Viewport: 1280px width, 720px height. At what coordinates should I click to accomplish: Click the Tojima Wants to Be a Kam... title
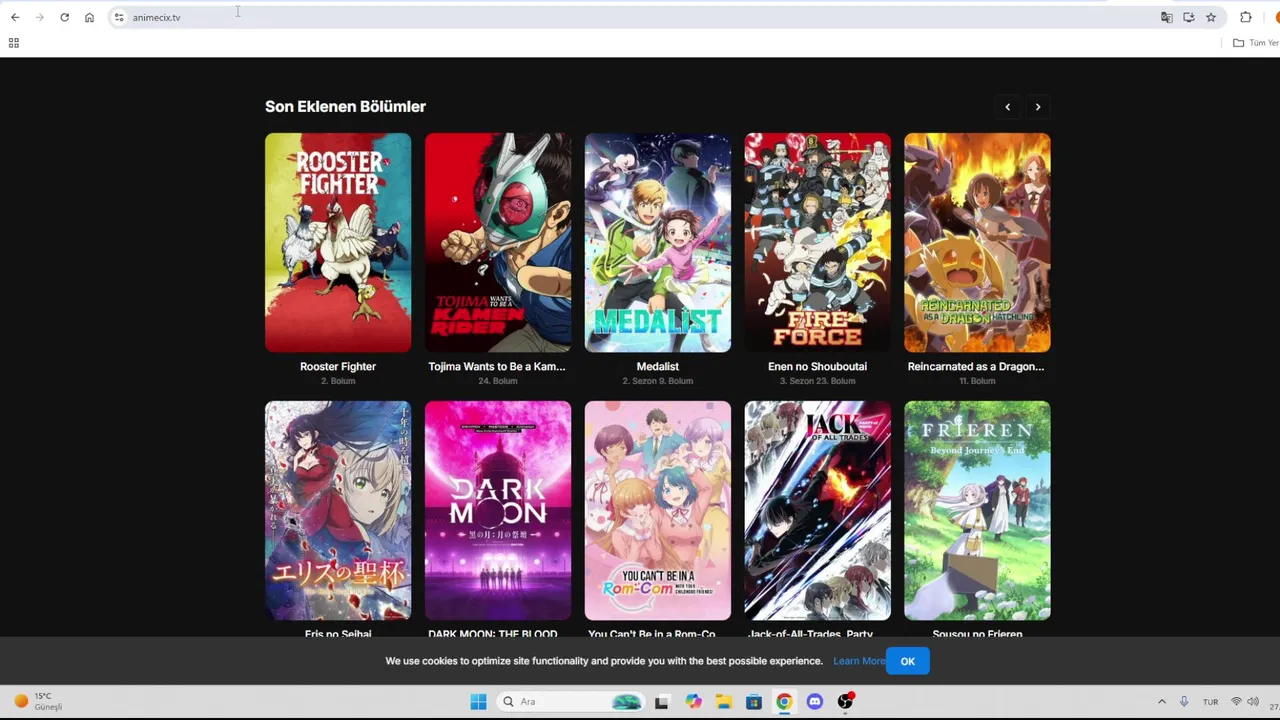point(497,367)
